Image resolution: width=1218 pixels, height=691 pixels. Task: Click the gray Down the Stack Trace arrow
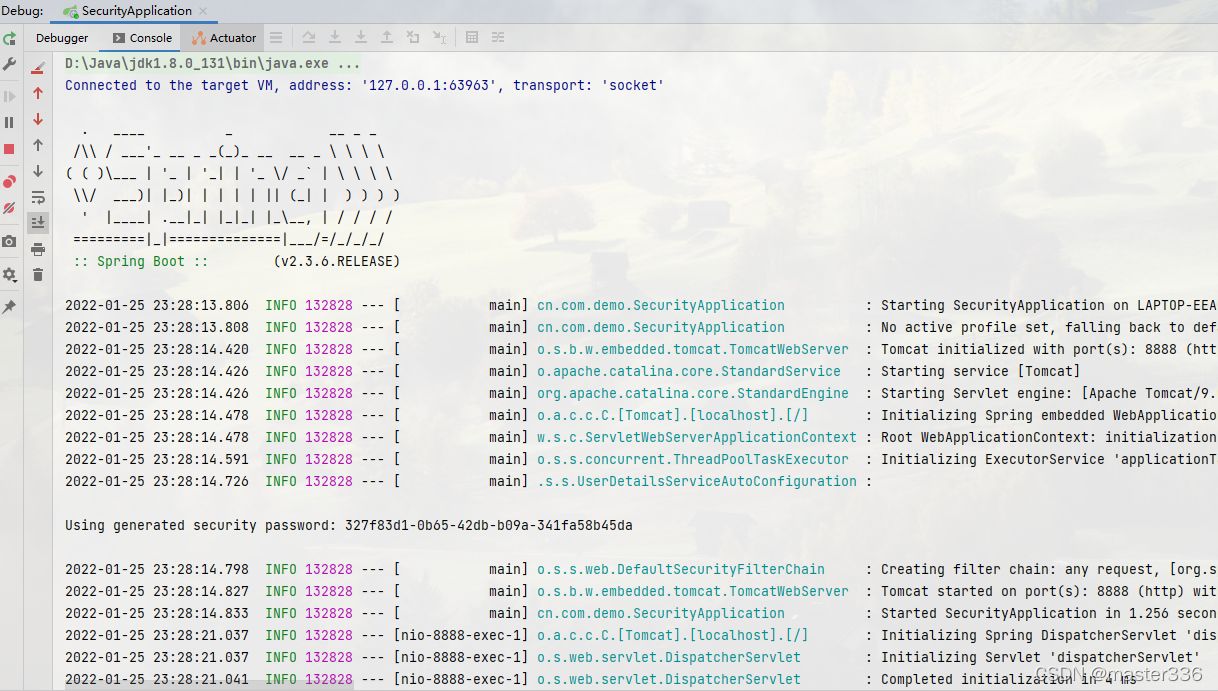38,171
